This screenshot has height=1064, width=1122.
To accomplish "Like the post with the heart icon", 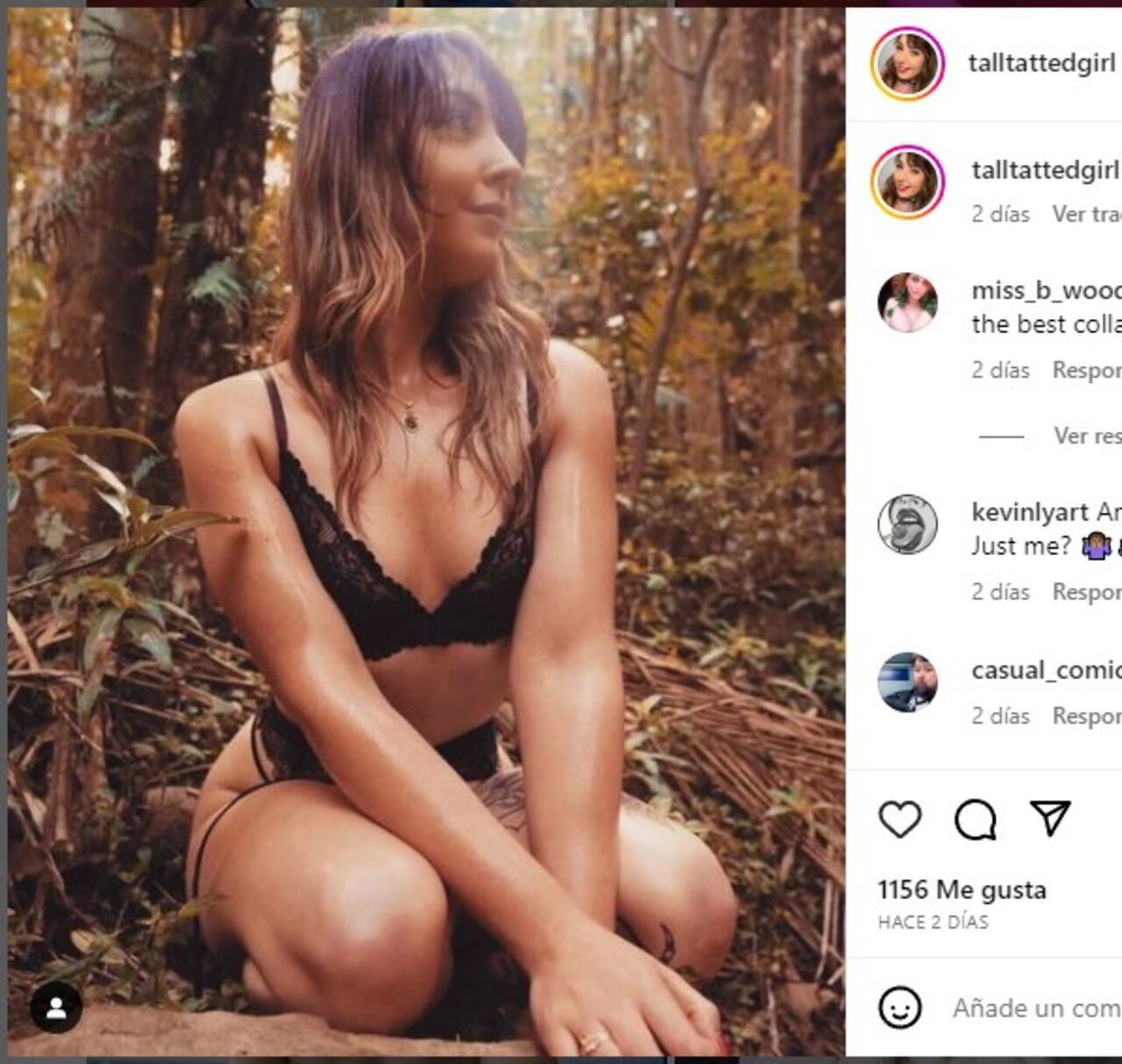I will click(x=899, y=819).
